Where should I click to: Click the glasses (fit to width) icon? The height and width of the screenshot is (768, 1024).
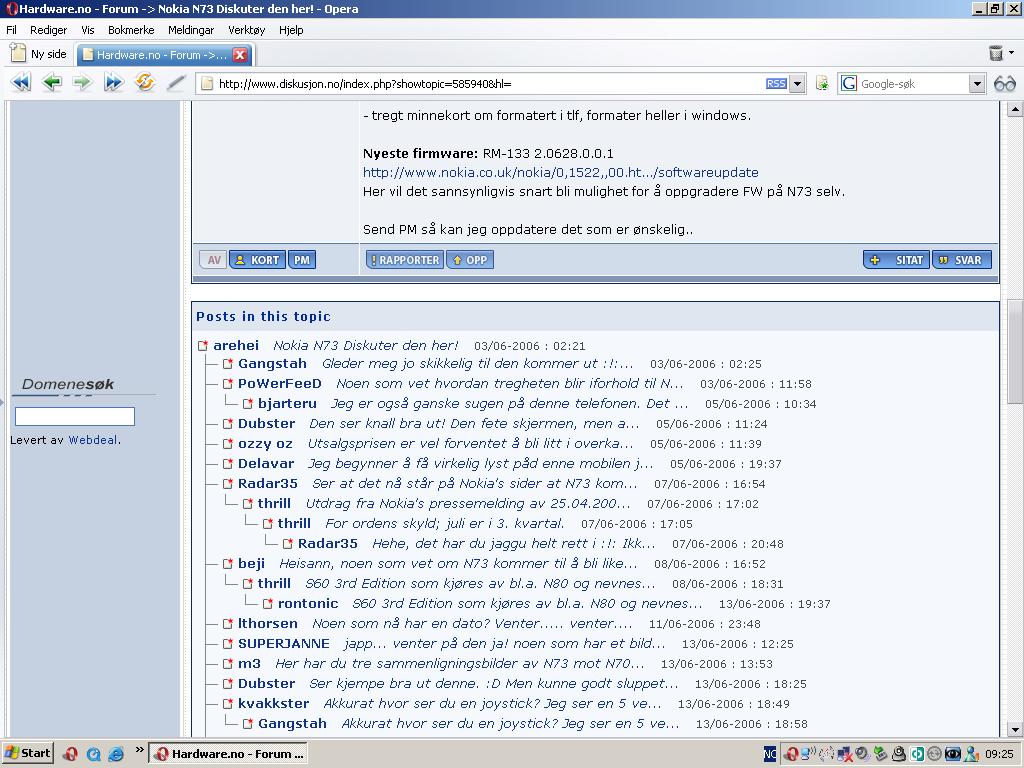1004,84
